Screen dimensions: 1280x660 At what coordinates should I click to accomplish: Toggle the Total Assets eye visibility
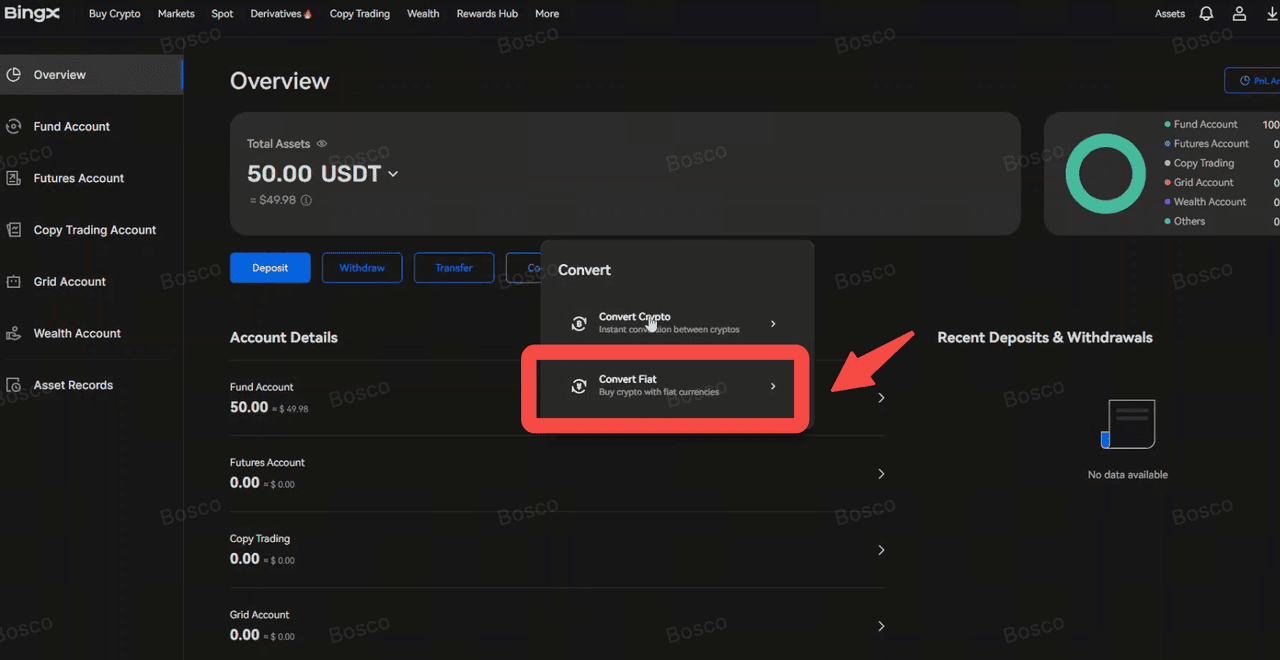(322, 144)
